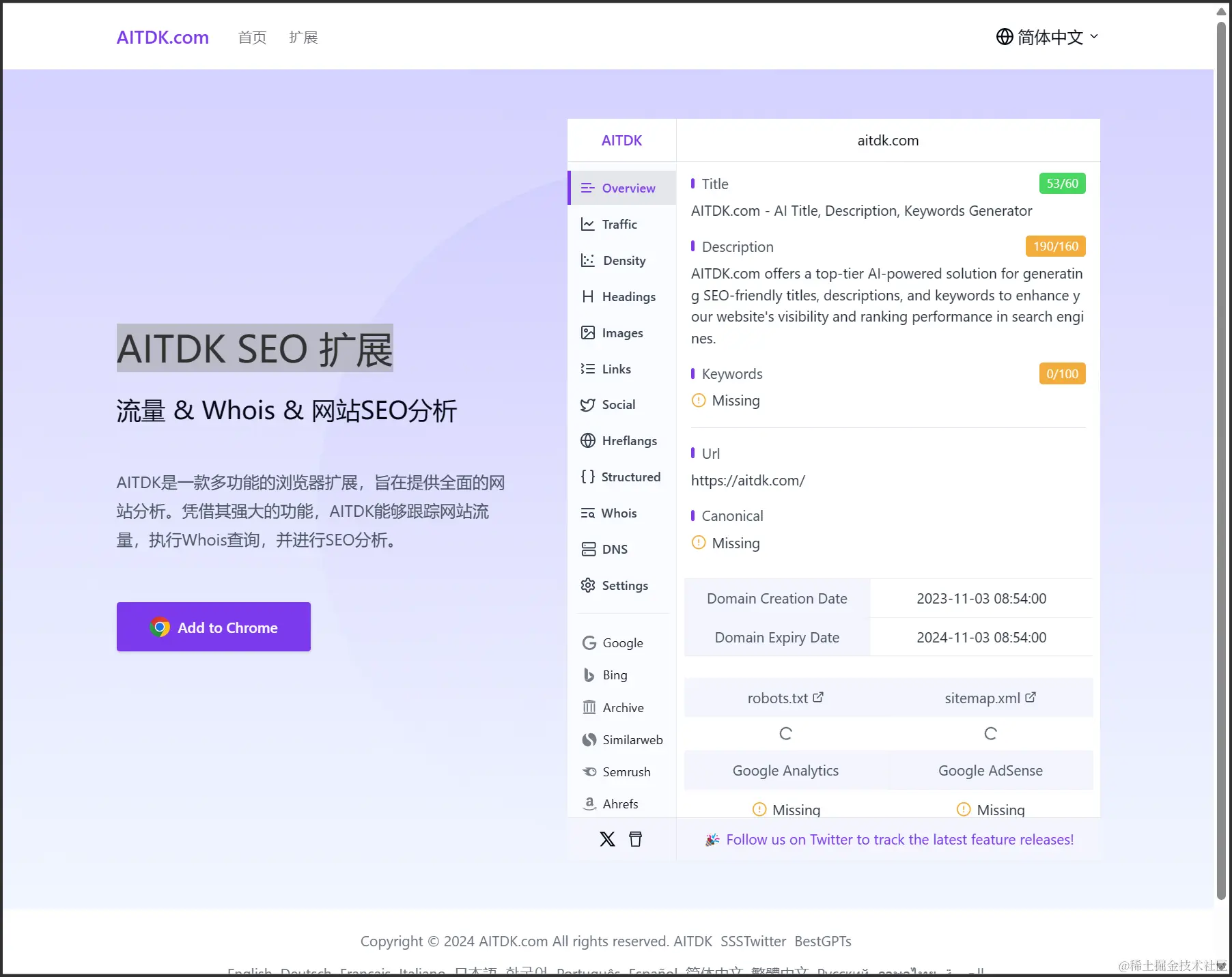Open the 简体中文 language dropdown

click(x=1048, y=37)
